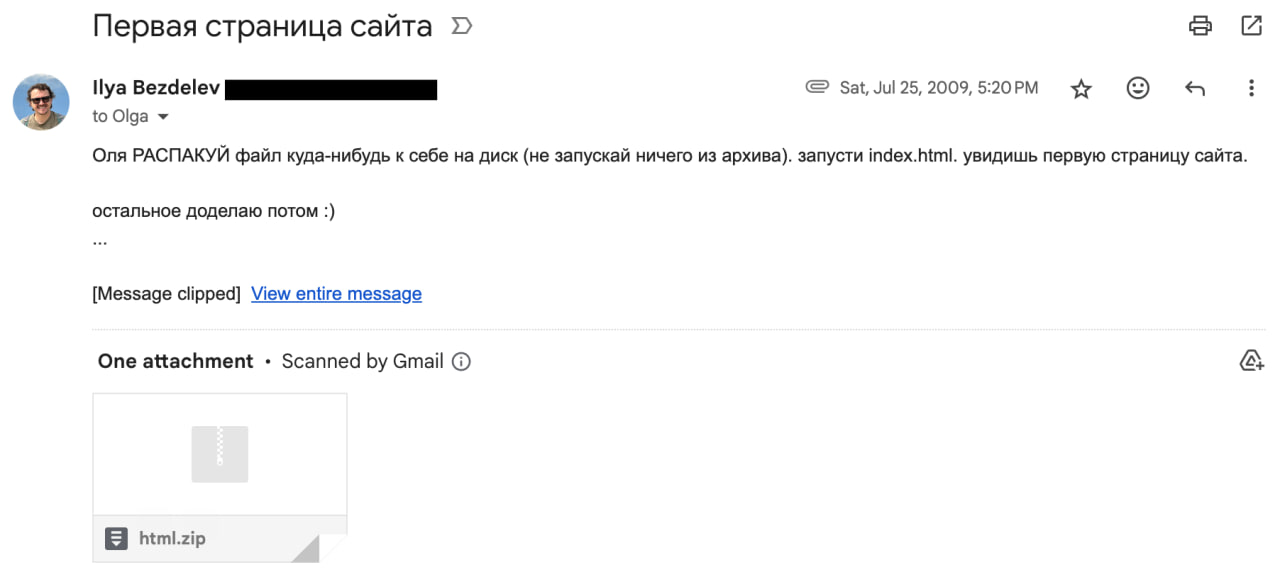Expand recipient details next to "to Olga"

pyautogui.click(x=163, y=117)
